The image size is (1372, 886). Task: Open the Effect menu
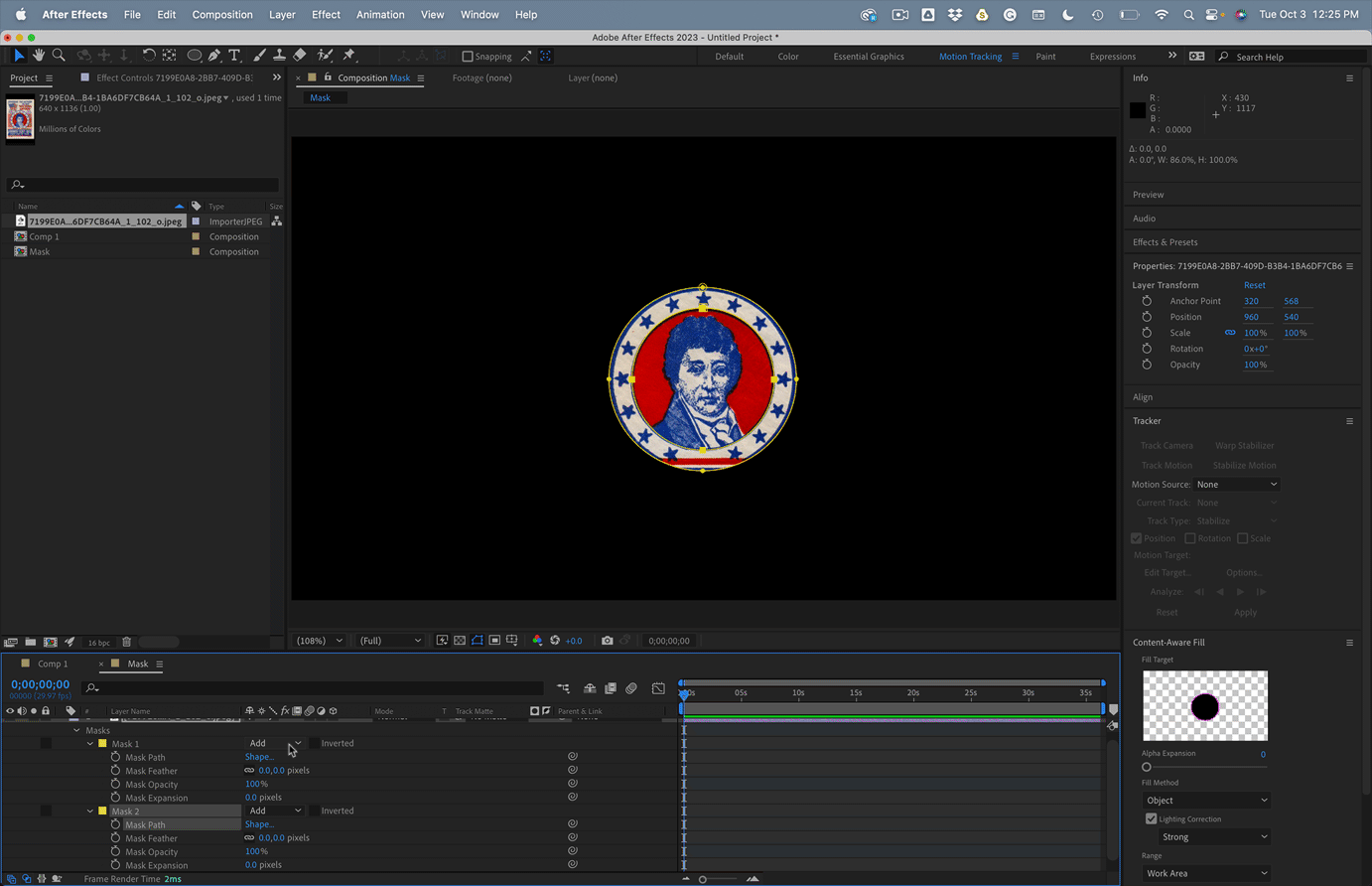click(326, 15)
